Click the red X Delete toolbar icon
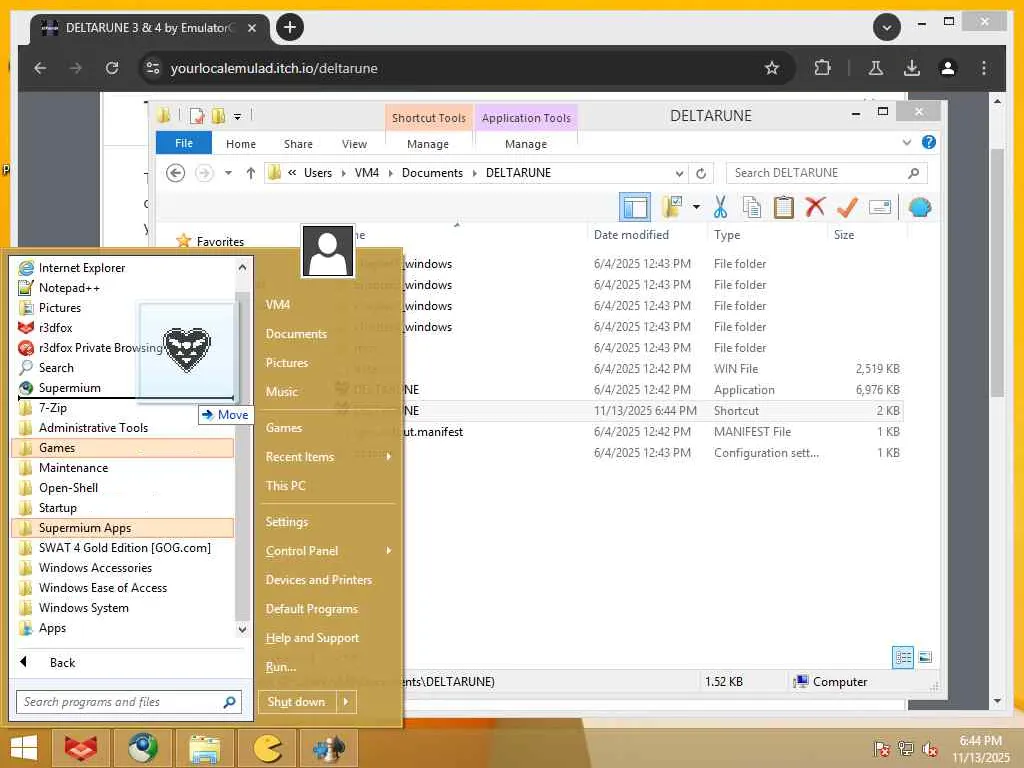 click(815, 207)
